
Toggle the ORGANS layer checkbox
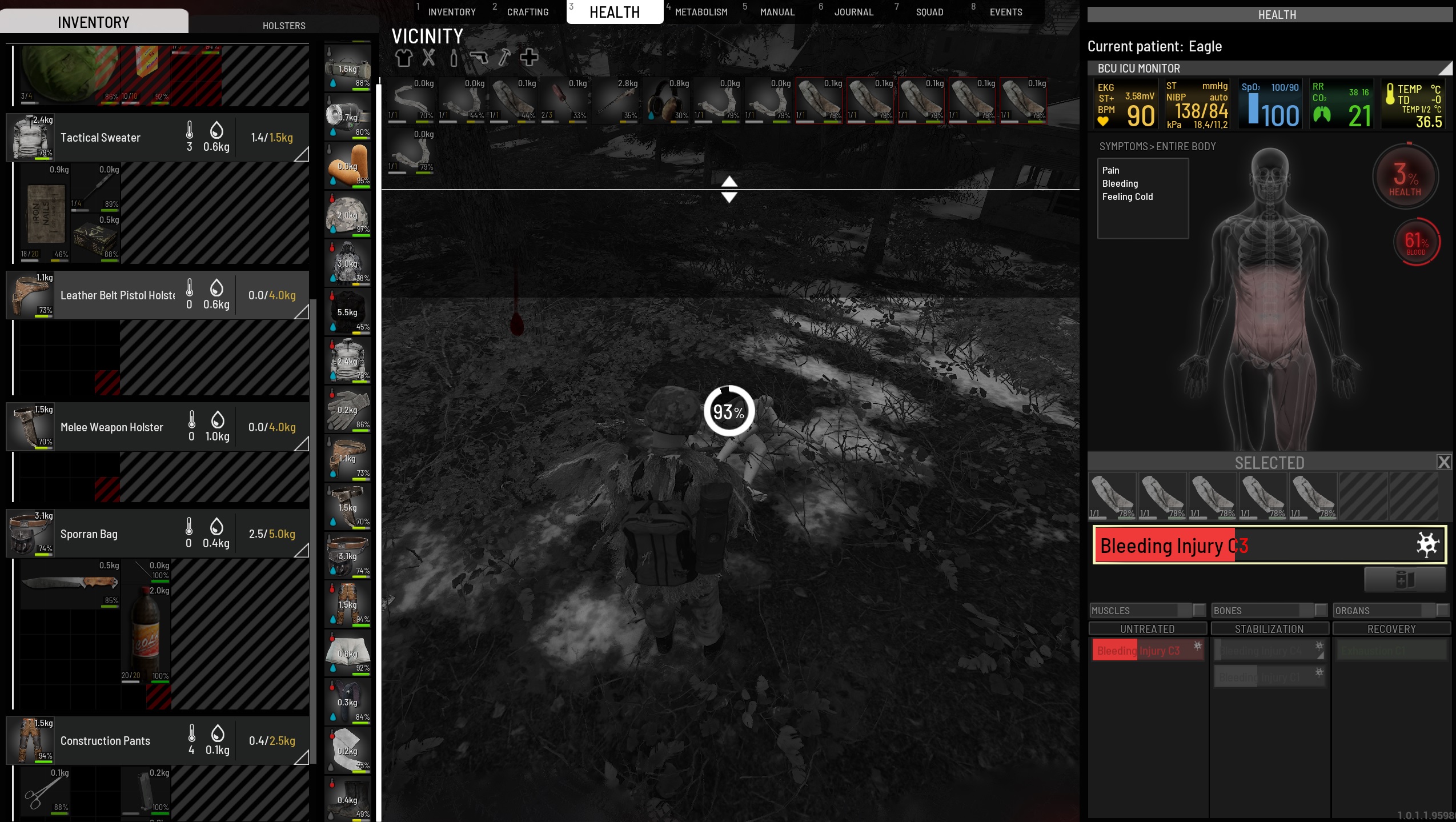pos(1443,610)
